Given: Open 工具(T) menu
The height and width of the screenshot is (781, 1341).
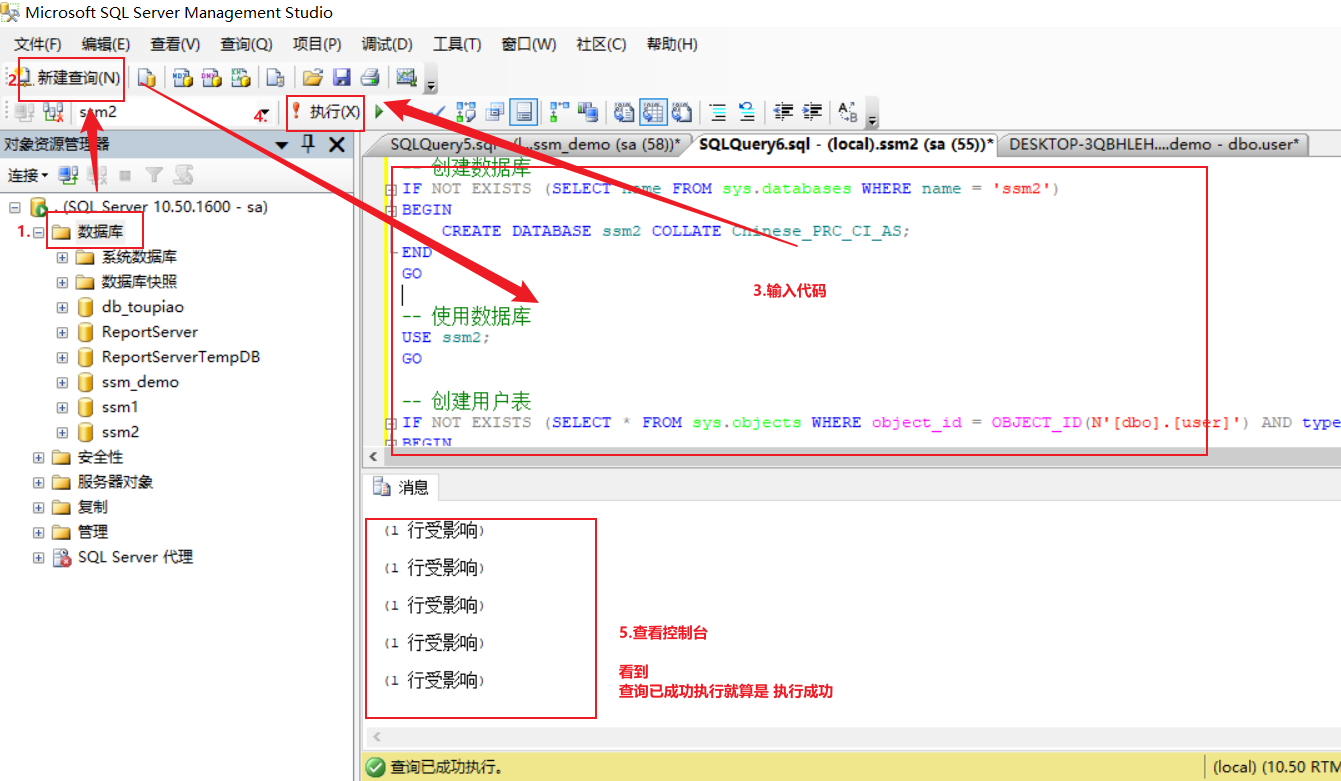Looking at the screenshot, I should coord(457,44).
